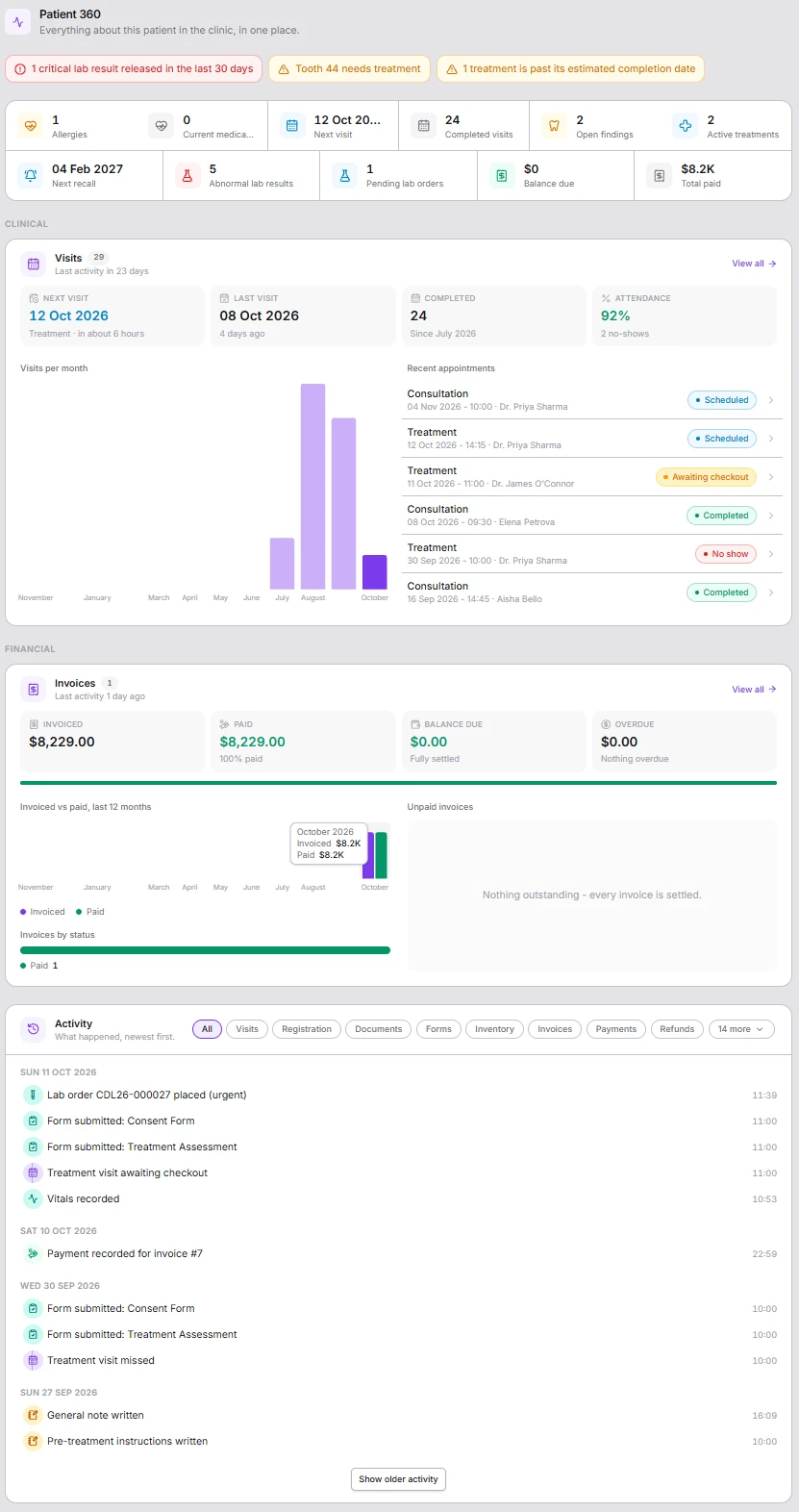Click the Completed visits calendar icon
Viewport: 799px width, 1512px height.
423,126
